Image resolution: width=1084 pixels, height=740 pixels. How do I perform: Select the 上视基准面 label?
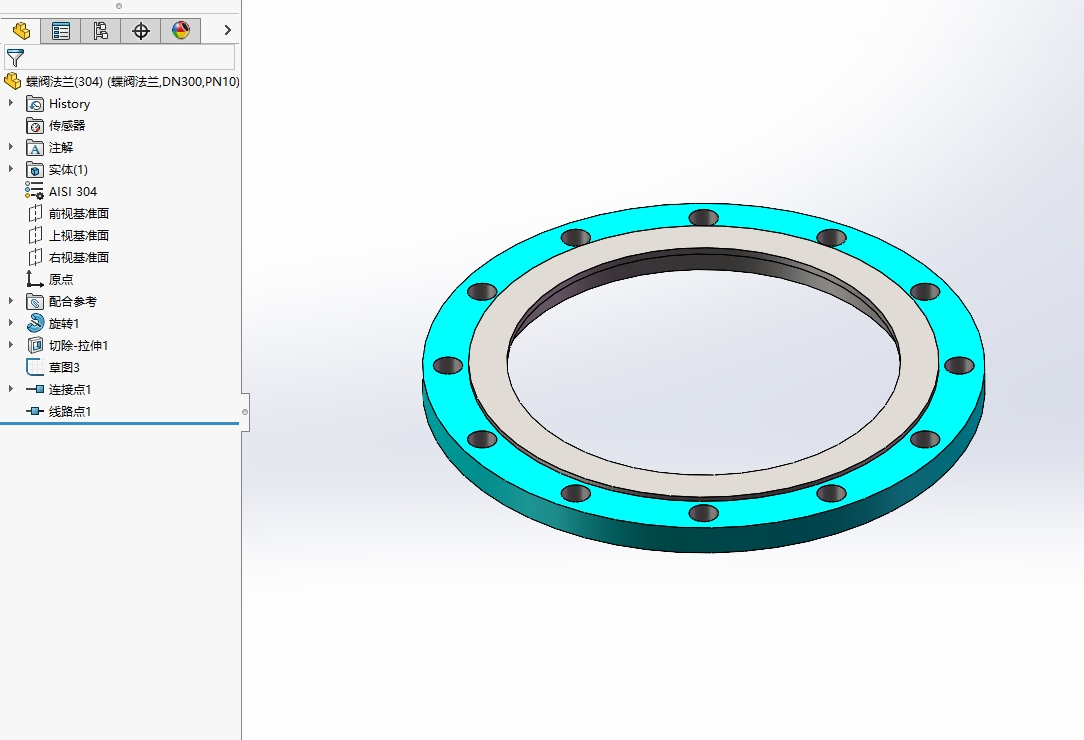(79, 236)
